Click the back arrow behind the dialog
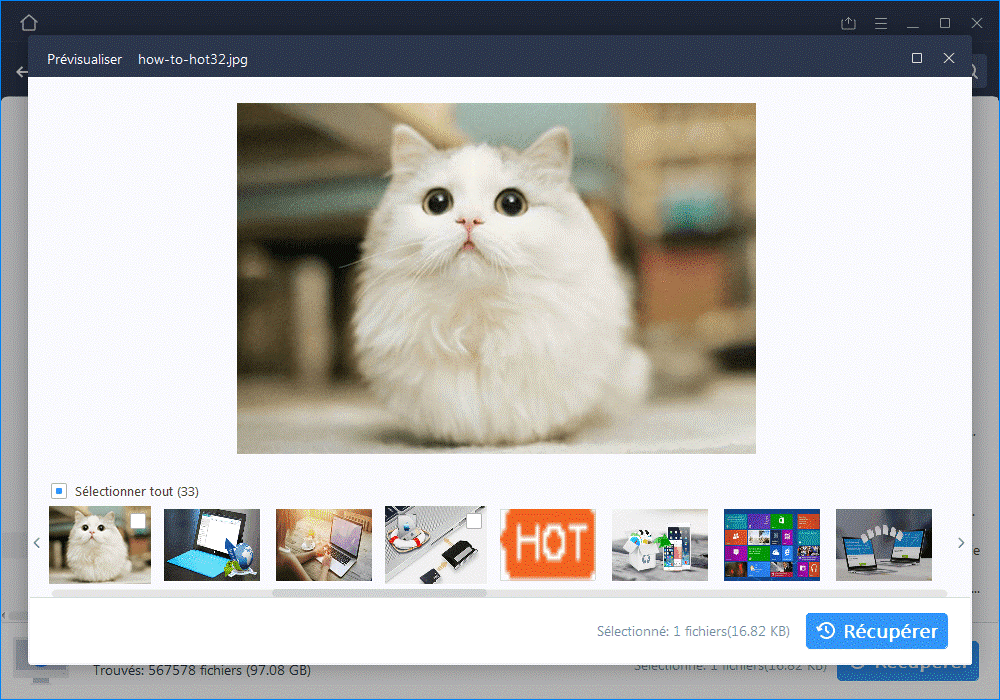The height and width of the screenshot is (700, 1000). [x=21, y=72]
